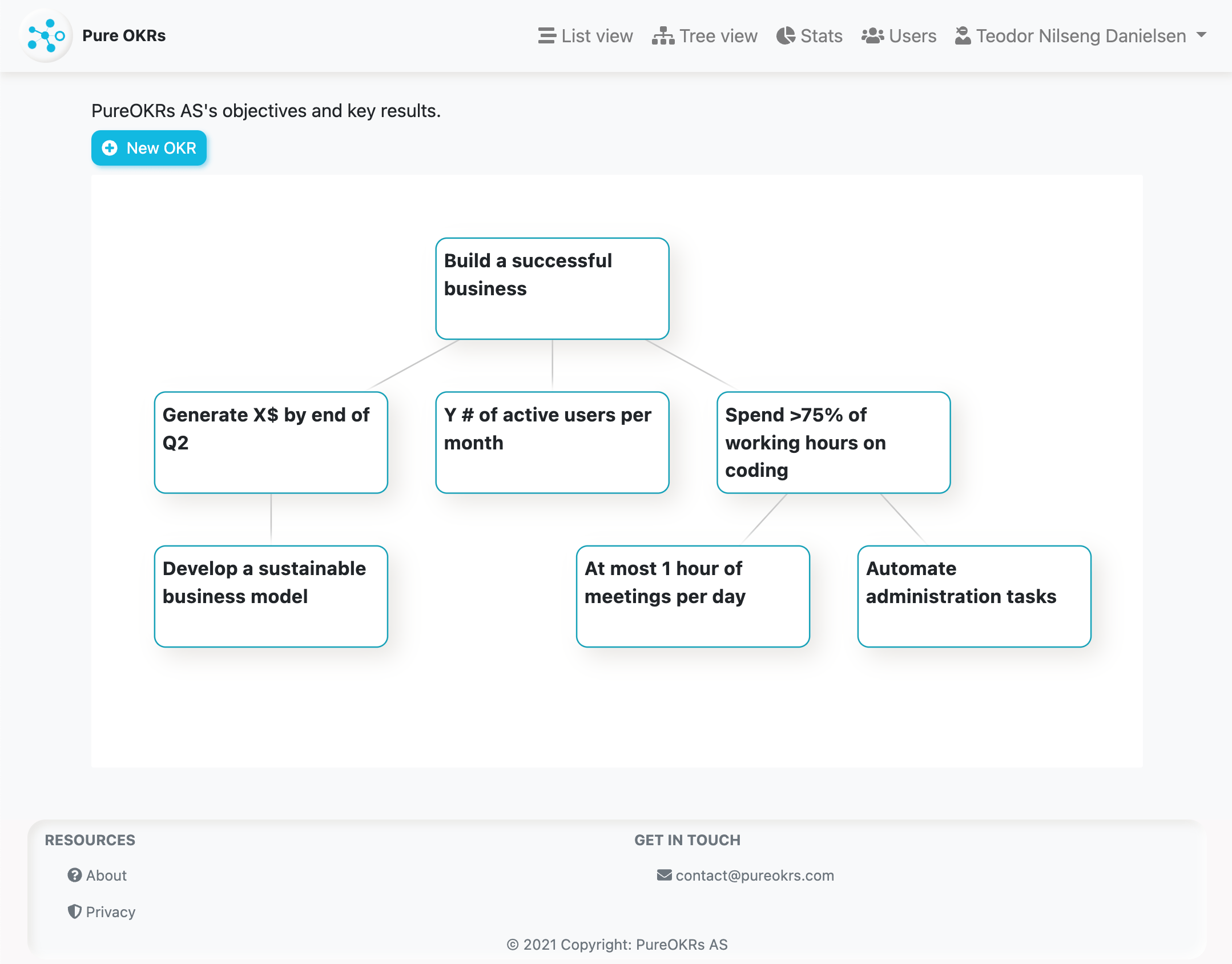
Task: Select the Generate X$ by end of Q2 node
Action: click(x=271, y=443)
